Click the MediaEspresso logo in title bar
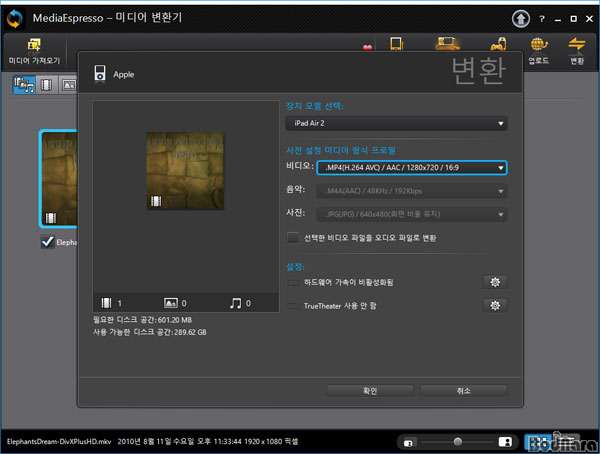Screen dimensions: 600x454 pos(15,19)
